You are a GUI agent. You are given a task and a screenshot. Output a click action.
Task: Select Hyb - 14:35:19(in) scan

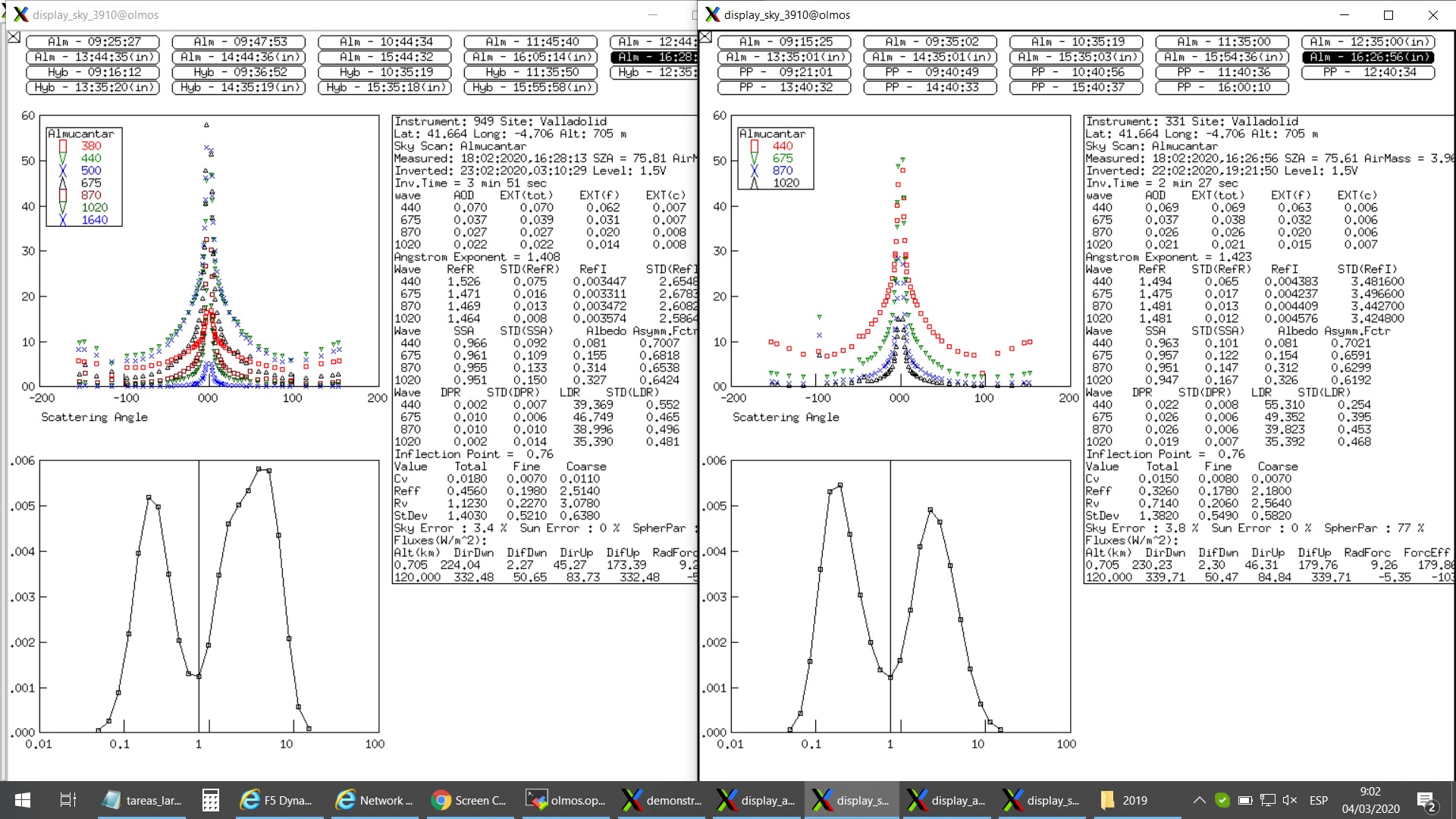[x=239, y=87]
